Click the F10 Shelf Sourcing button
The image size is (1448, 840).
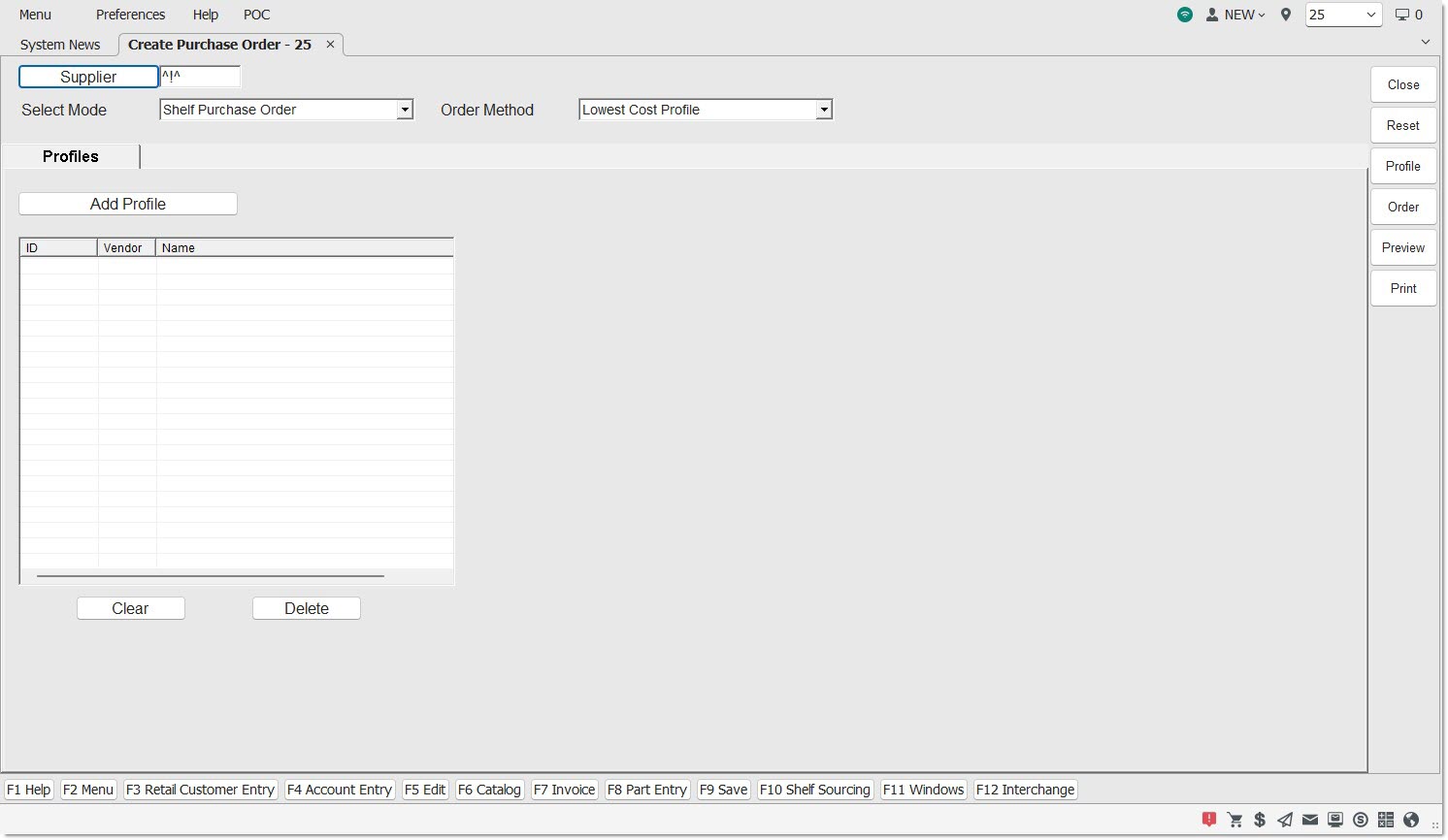814,790
